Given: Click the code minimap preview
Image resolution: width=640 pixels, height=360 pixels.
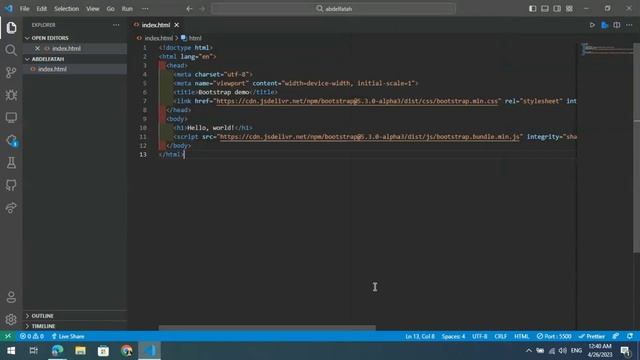Looking at the screenshot, I should tap(606, 49).
